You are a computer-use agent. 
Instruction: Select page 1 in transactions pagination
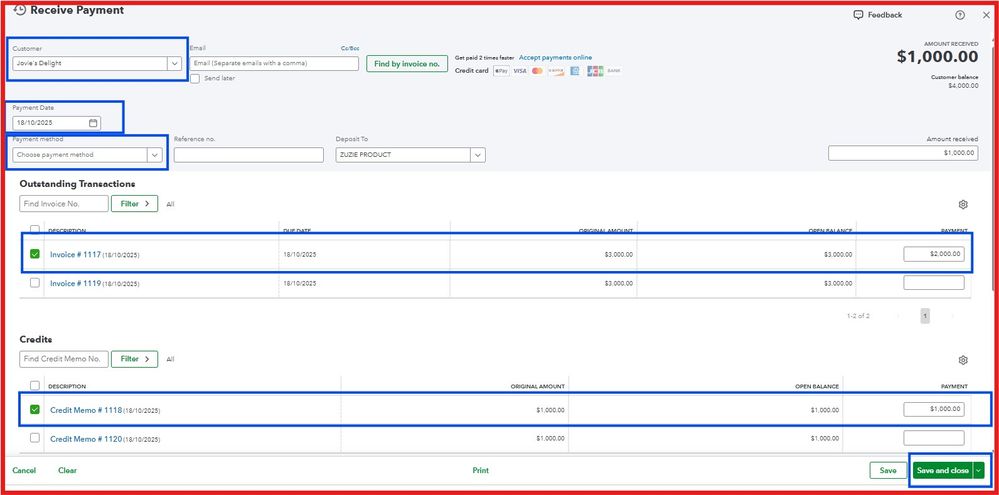pyautogui.click(x=925, y=315)
